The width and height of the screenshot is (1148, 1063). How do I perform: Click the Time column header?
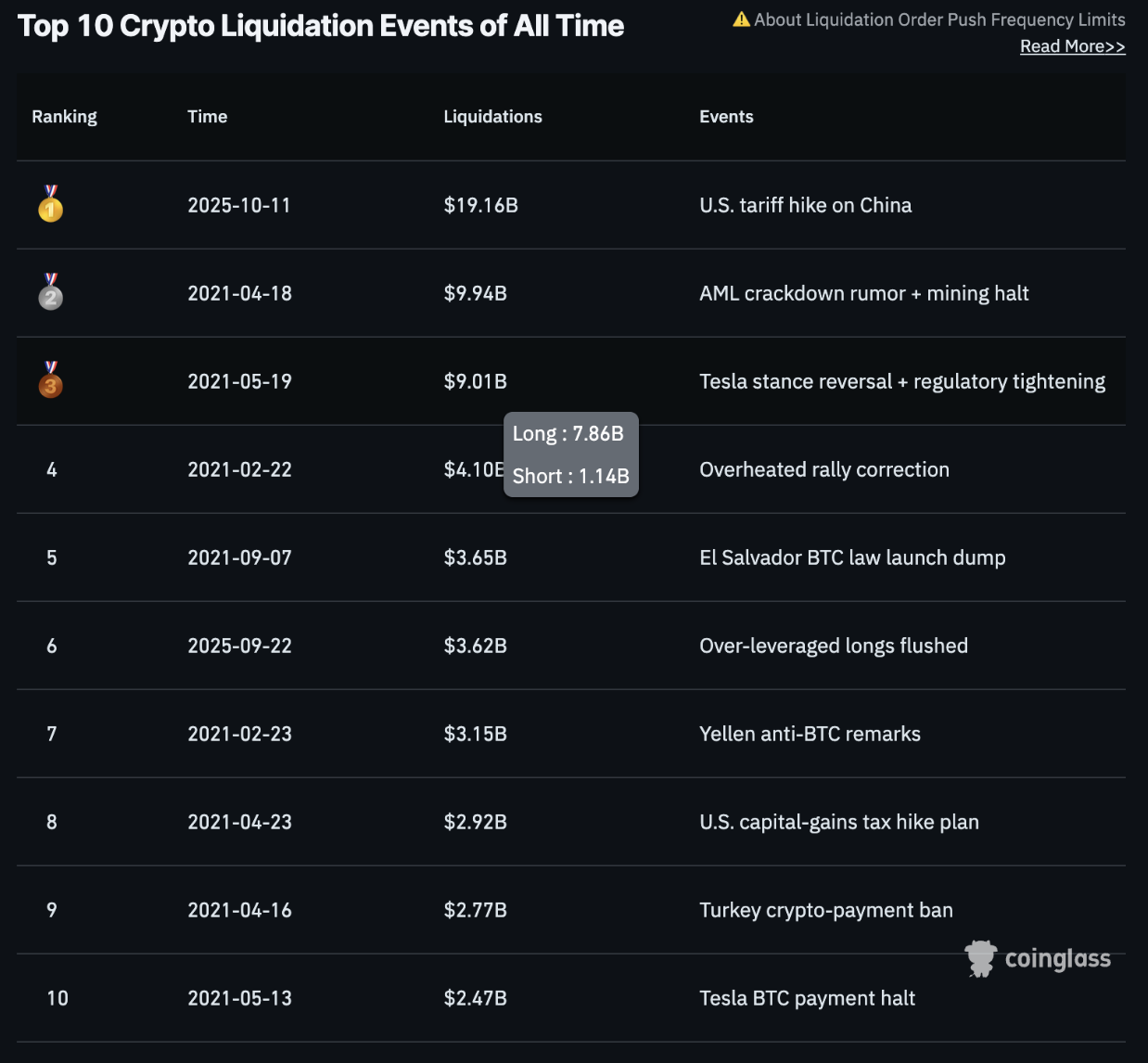point(207,117)
